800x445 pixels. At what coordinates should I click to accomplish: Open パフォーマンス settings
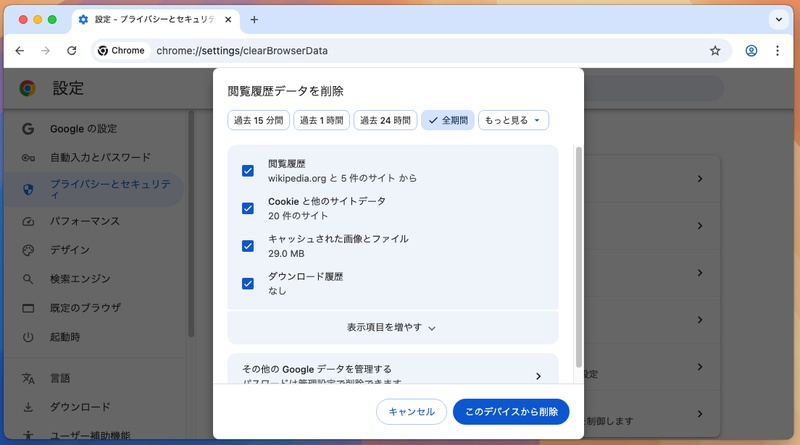point(85,221)
